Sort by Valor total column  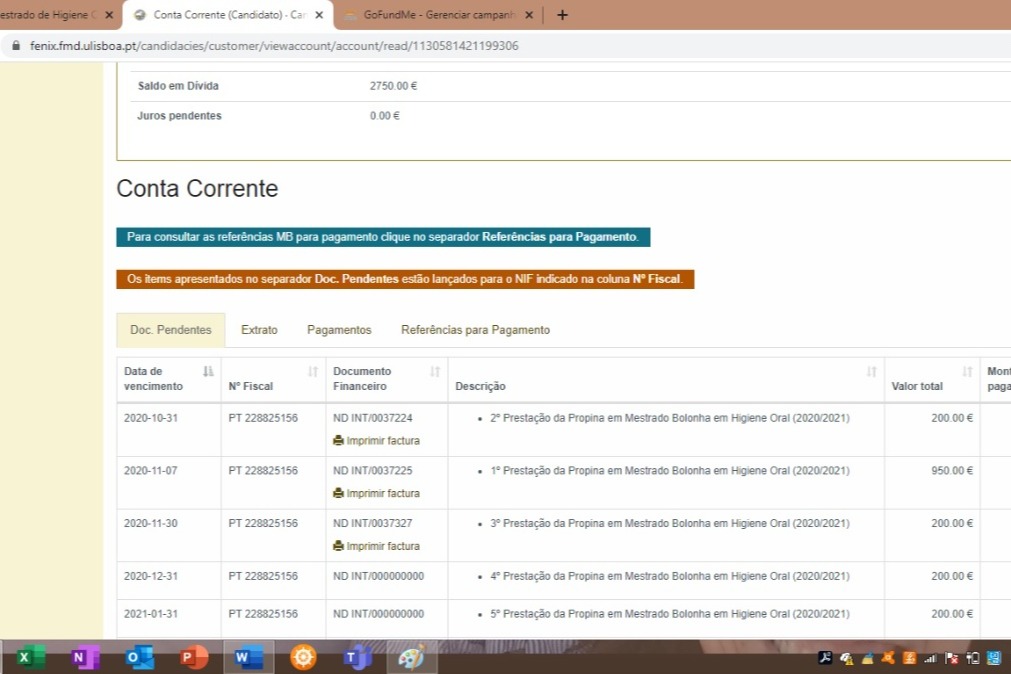(967, 372)
